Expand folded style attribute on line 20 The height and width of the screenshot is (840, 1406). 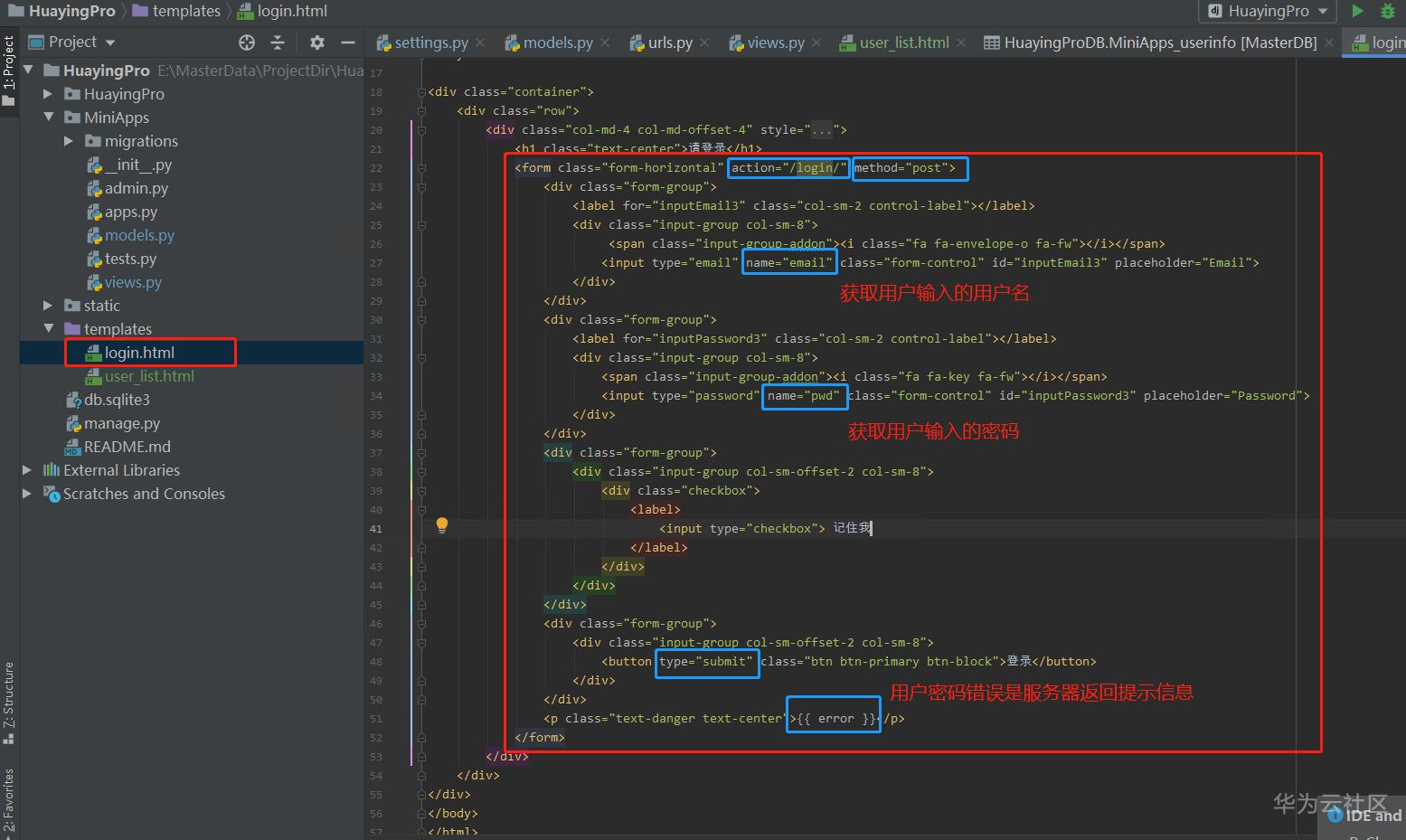tap(821, 130)
